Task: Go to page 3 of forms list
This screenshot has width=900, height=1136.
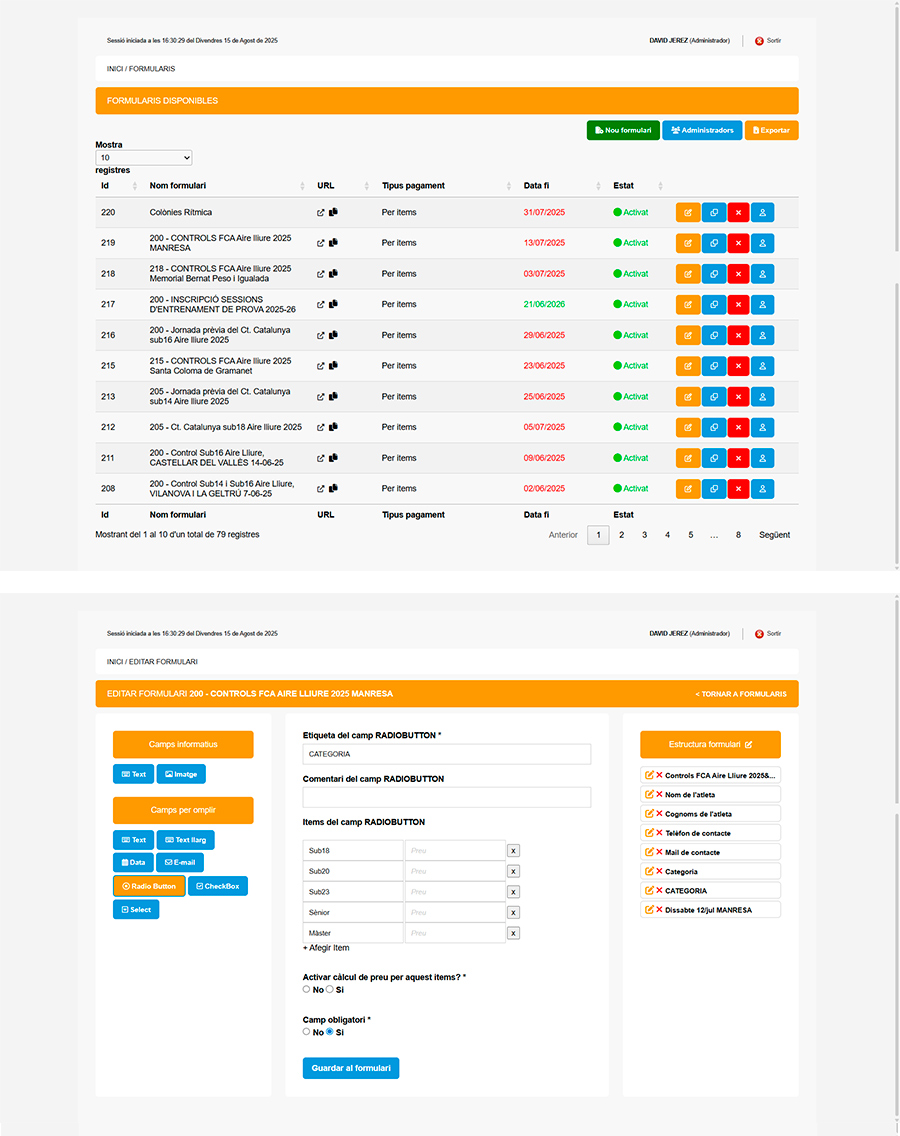Action: click(x=644, y=535)
